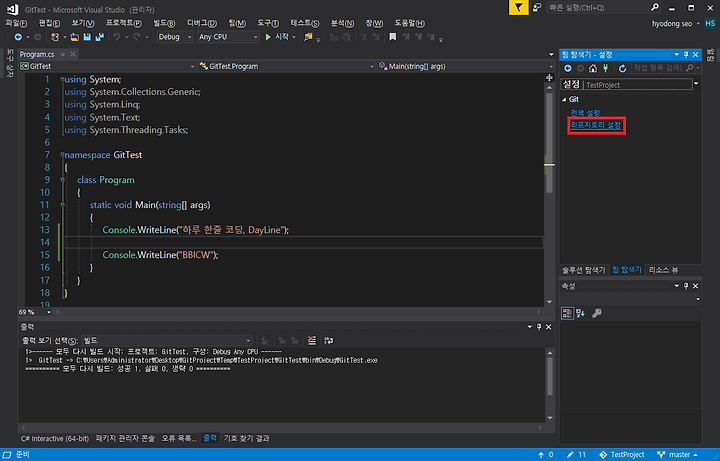
Task: Go back in Team Explorer
Action: coord(568,68)
